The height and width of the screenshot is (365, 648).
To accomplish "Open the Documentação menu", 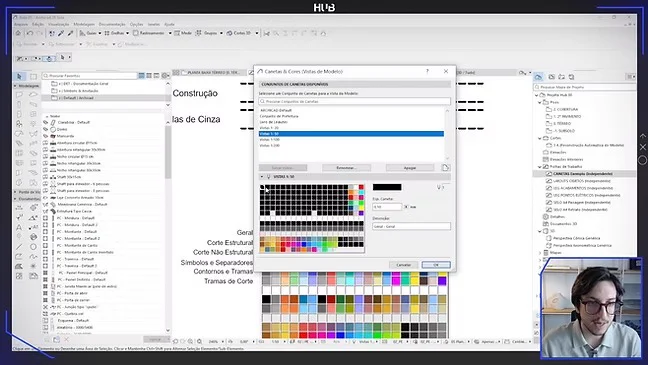I will 112,24.
